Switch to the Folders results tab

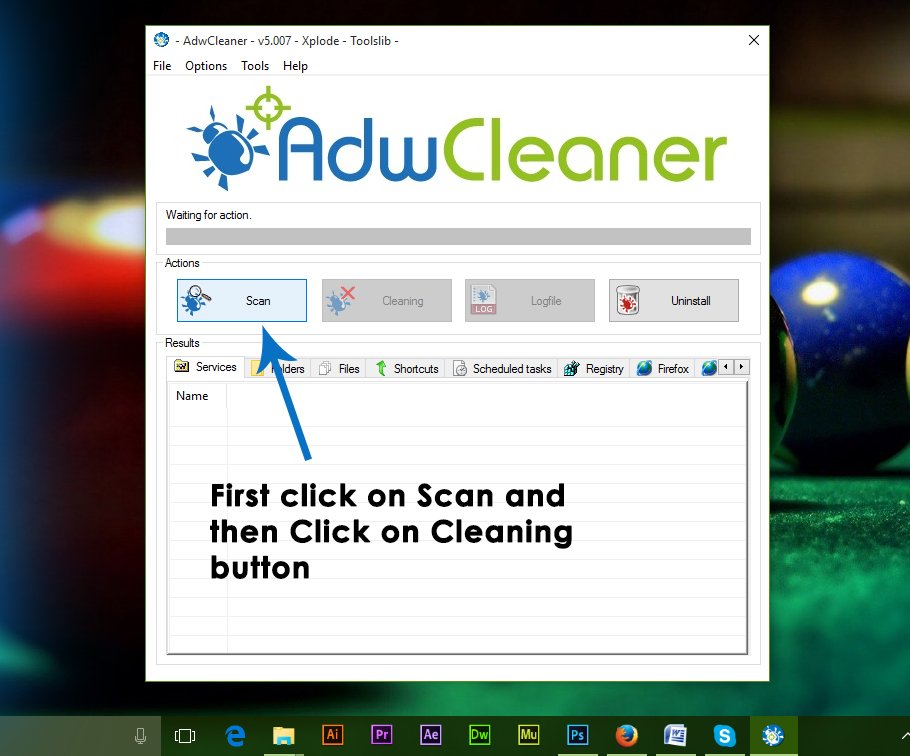(277, 368)
